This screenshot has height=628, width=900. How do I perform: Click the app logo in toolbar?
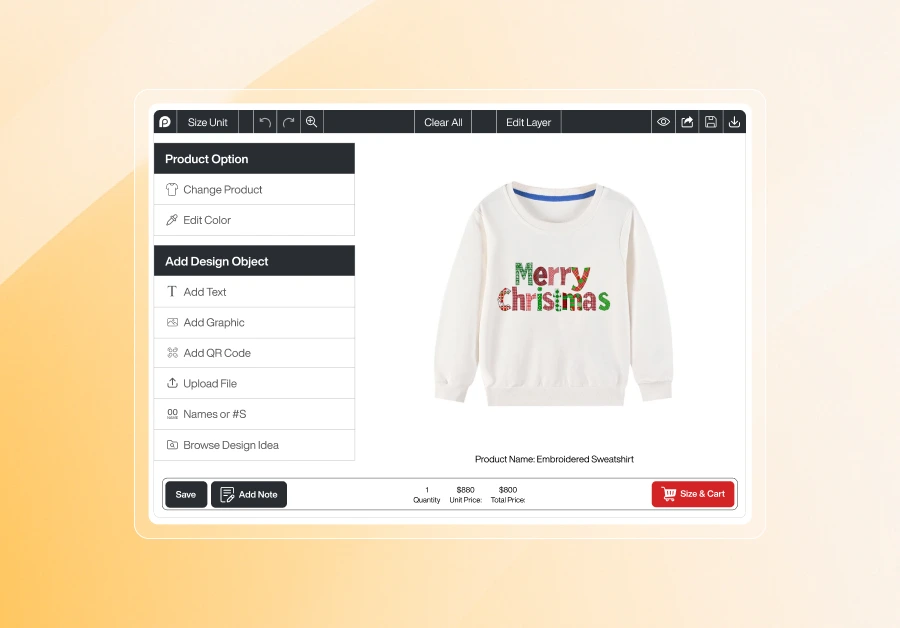pyautogui.click(x=165, y=122)
